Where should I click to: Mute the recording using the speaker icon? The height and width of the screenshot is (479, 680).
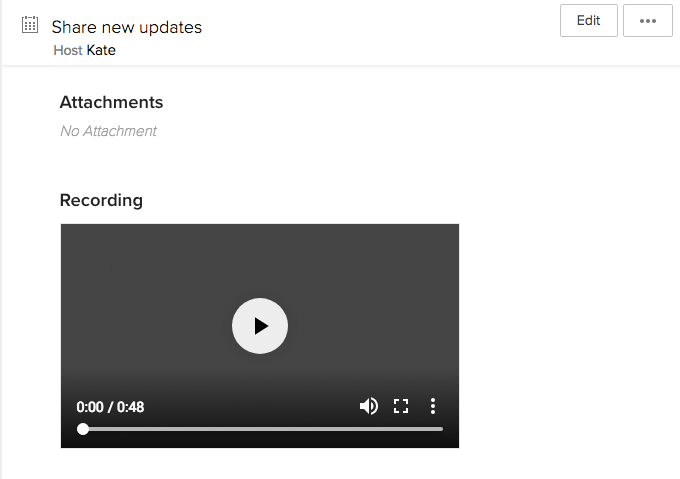pyautogui.click(x=369, y=406)
